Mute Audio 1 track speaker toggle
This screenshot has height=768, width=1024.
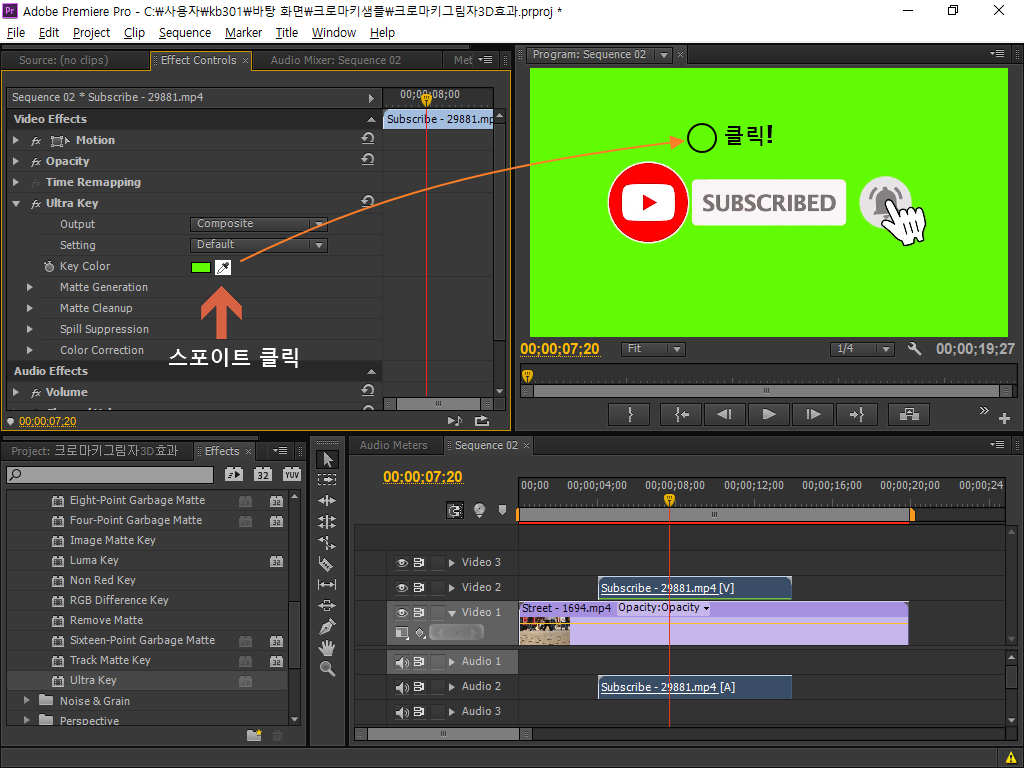click(402, 662)
